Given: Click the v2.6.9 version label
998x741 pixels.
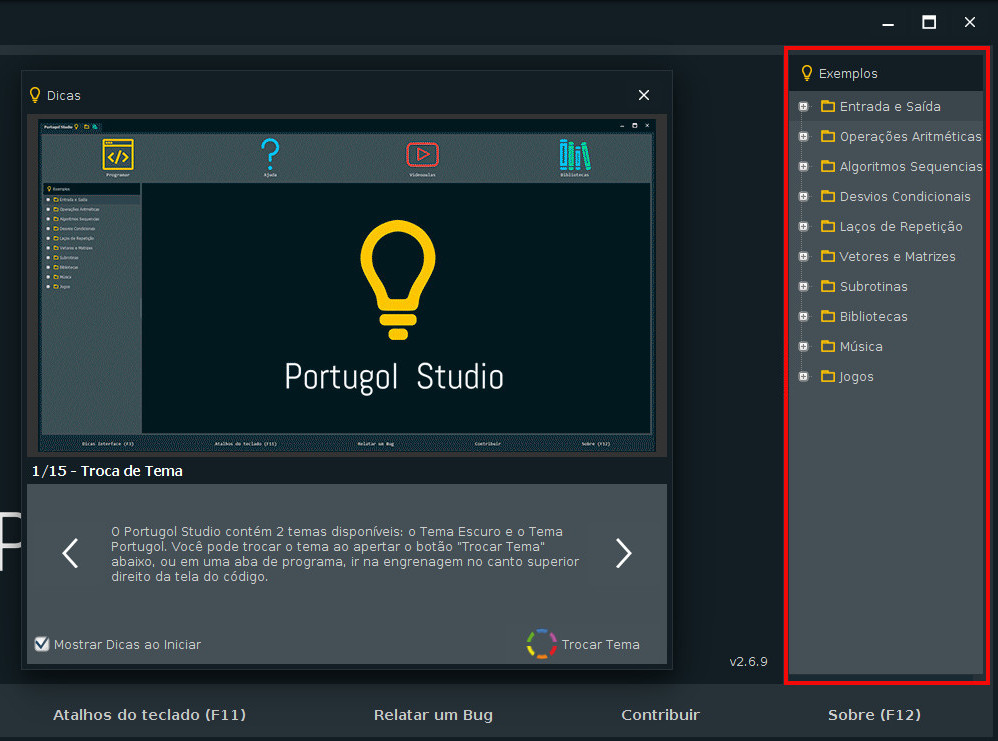Looking at the screenshot, I should 748,661.
